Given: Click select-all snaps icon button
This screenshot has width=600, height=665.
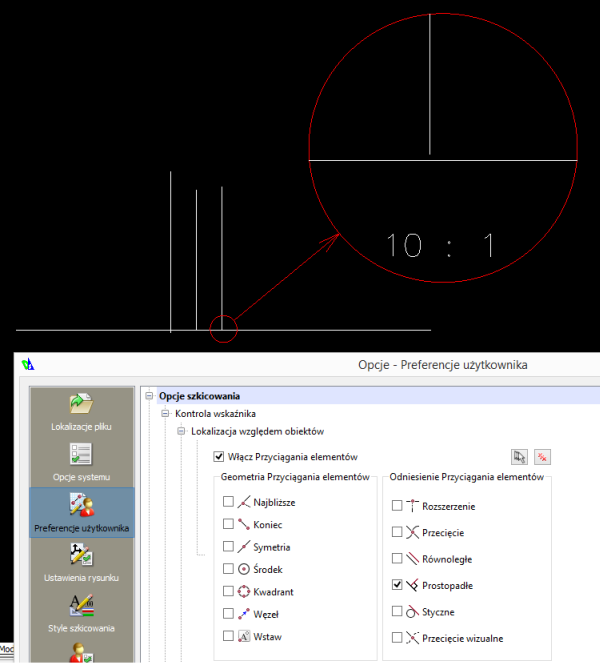Looking at the screenshot, I should click(x=519, y=457).
